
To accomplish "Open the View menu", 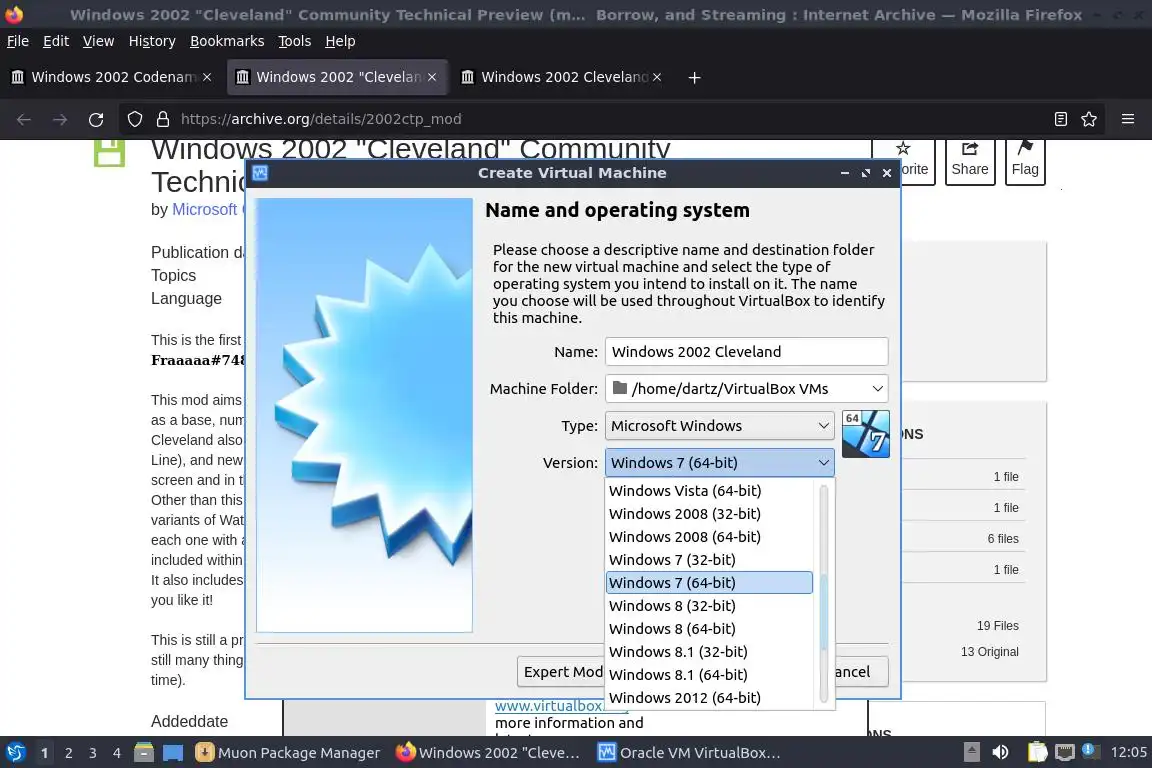I will pos(98,41).
